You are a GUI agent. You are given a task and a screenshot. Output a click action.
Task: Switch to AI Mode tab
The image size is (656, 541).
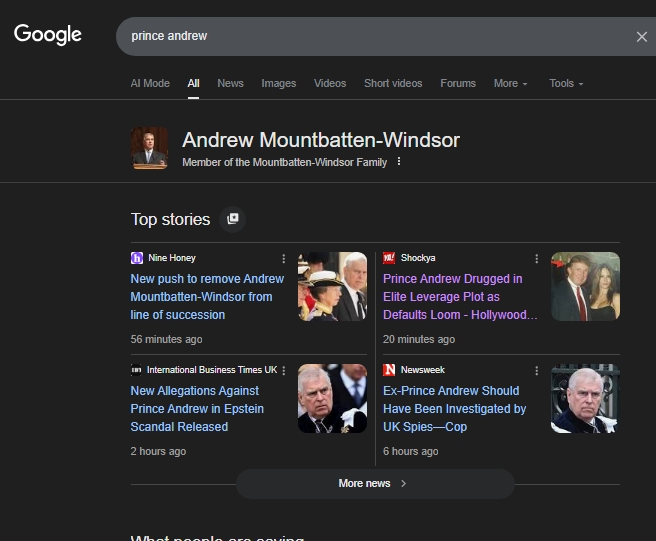click(150, 84)
